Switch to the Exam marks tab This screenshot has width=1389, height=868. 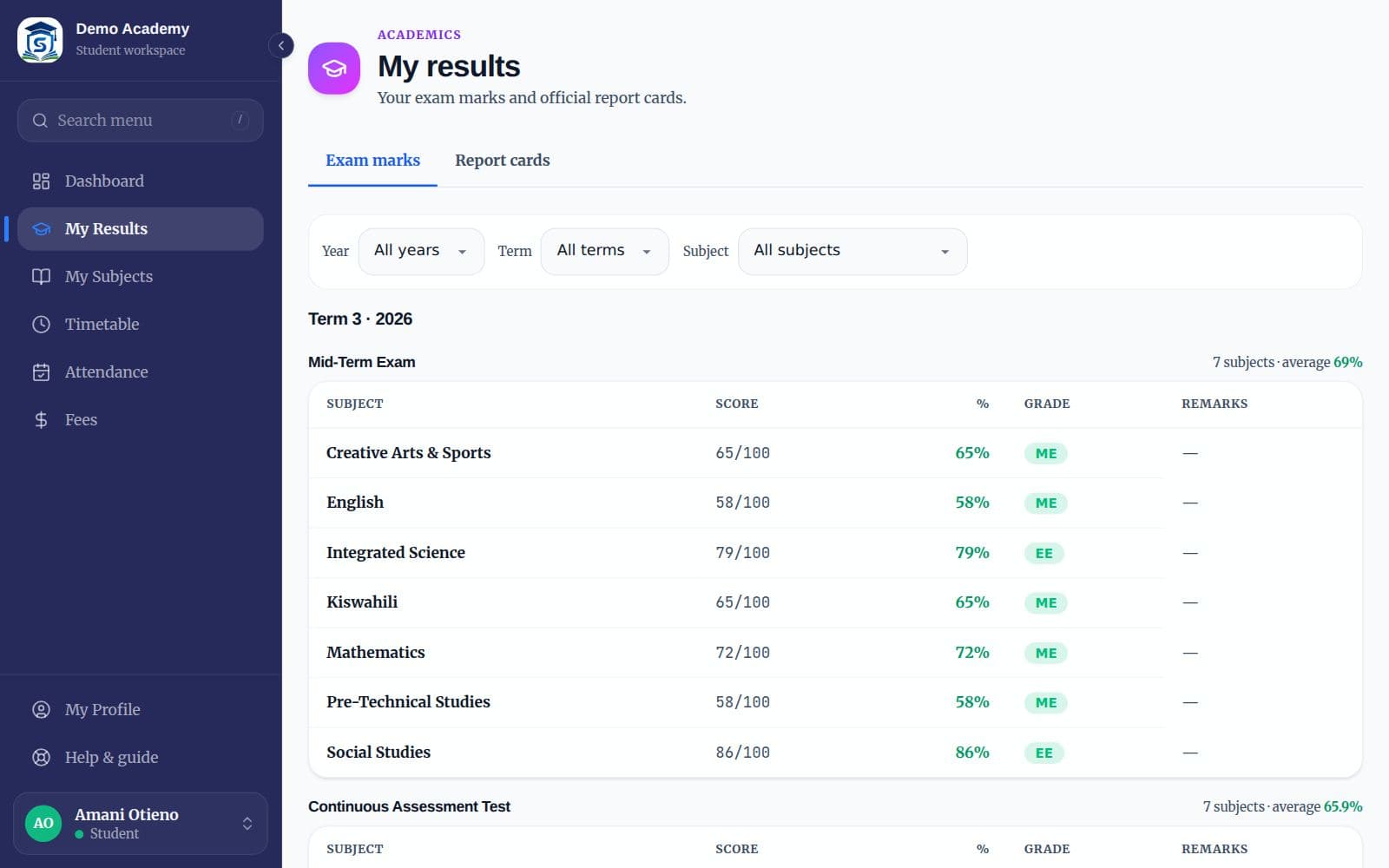click(372, 160)
